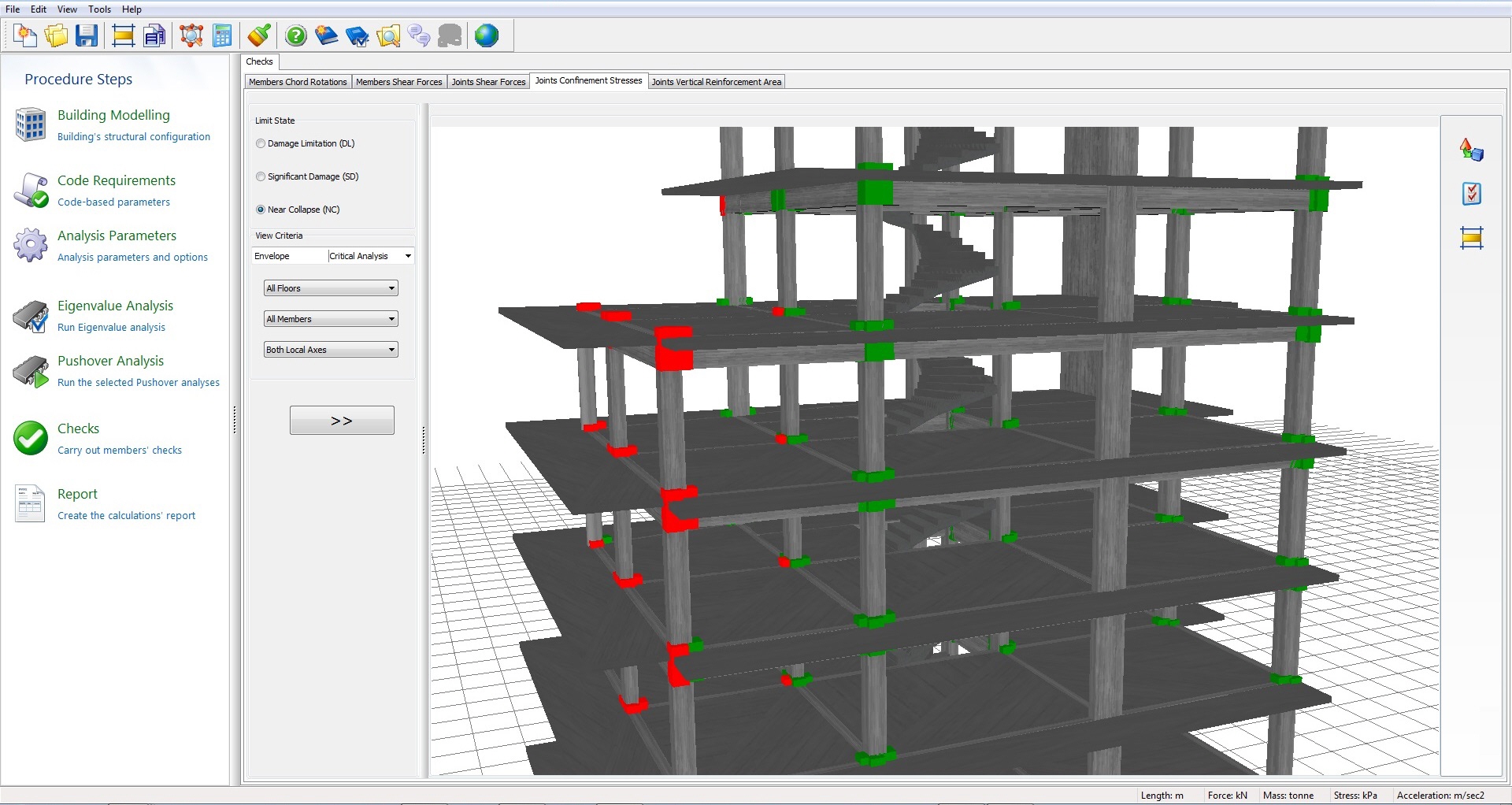Switch to Members Chord Rotations tab
1512x805 pixels.
(x=298, y=82)
